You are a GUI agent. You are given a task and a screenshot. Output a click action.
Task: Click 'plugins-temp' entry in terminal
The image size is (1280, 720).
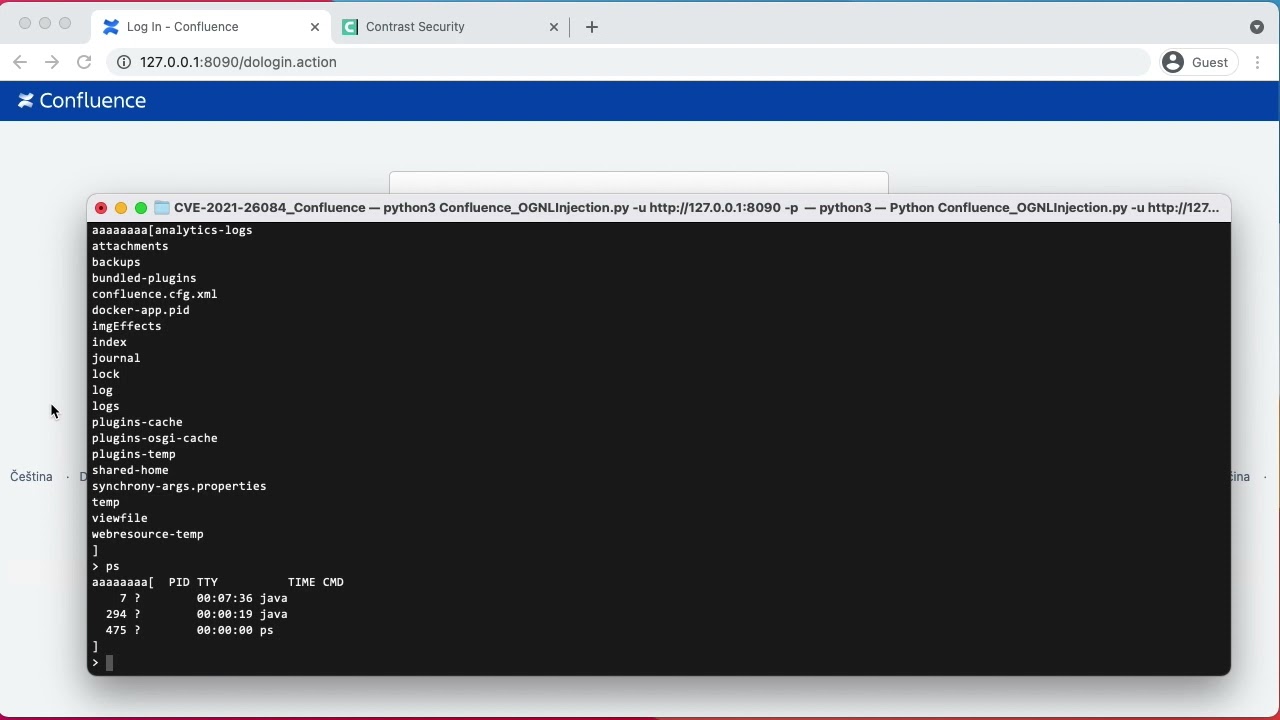pyautogui.click(x=134, y=454)
